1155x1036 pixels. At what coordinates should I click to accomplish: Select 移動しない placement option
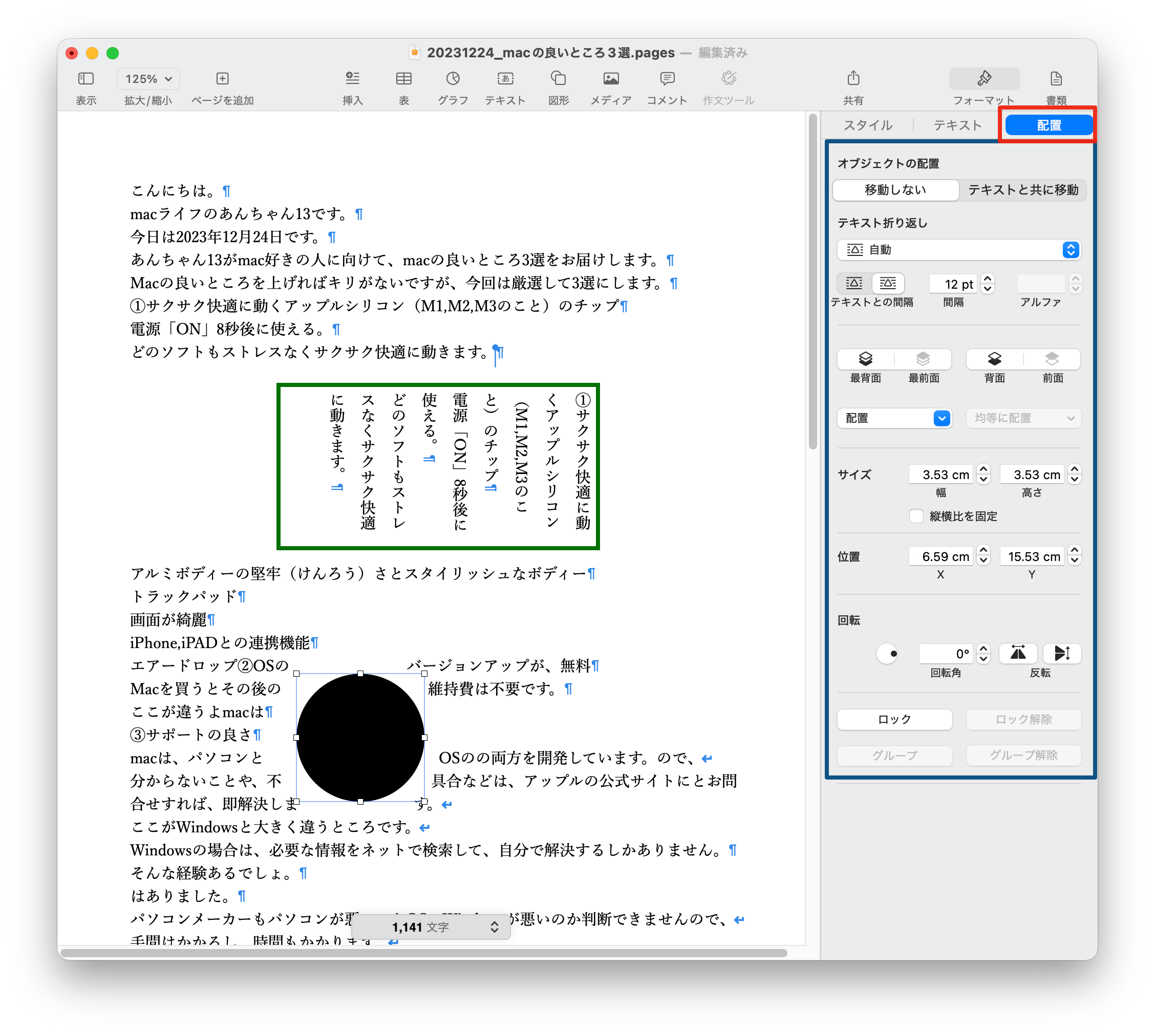[x=895, y=190]
